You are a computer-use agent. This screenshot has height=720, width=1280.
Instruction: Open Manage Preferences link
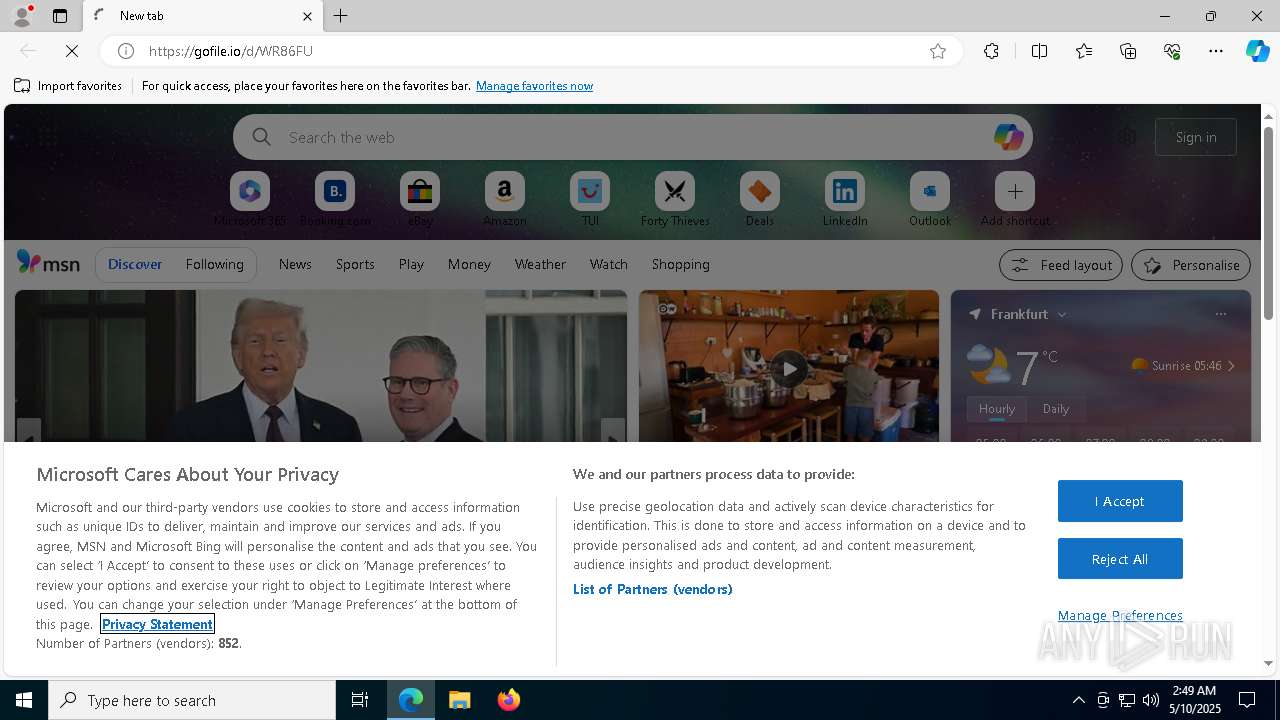[1120, 615]
